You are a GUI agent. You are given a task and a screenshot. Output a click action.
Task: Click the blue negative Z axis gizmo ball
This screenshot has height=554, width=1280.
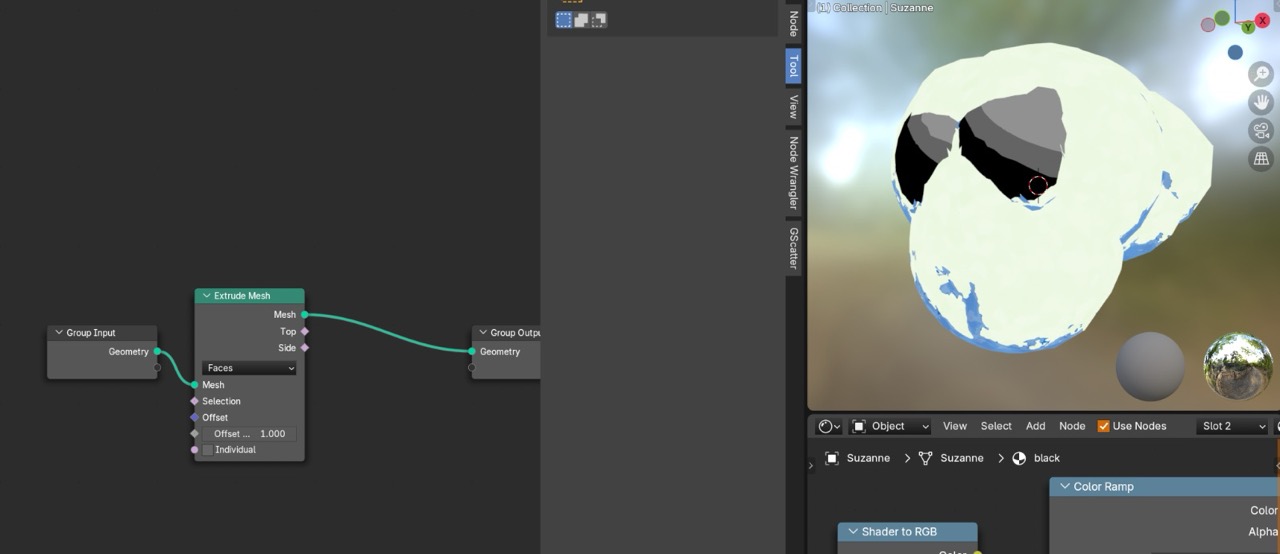pyautogui.click(x=1235, y=52)
